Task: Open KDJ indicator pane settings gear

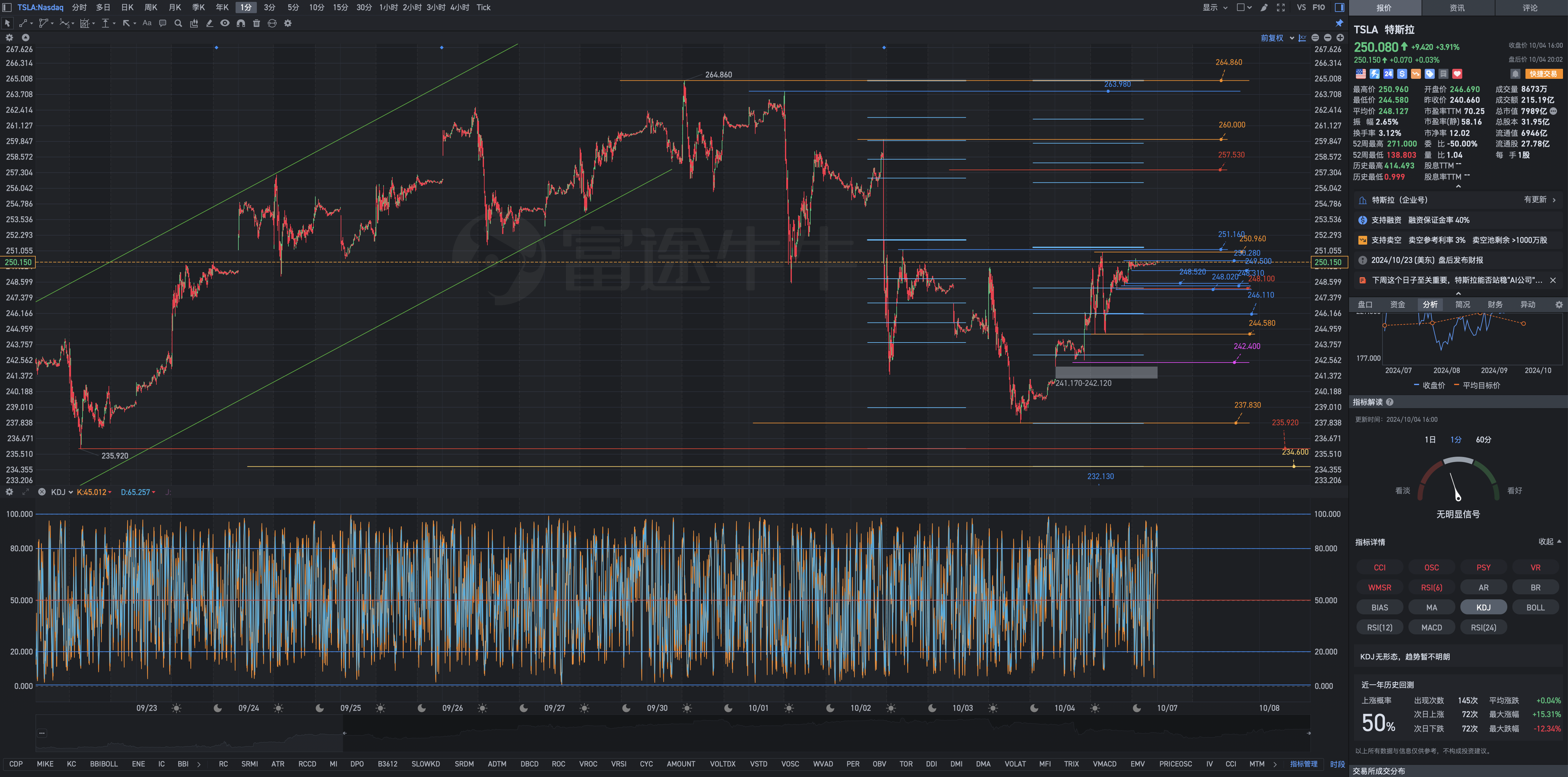Action: tap(9, 492)
